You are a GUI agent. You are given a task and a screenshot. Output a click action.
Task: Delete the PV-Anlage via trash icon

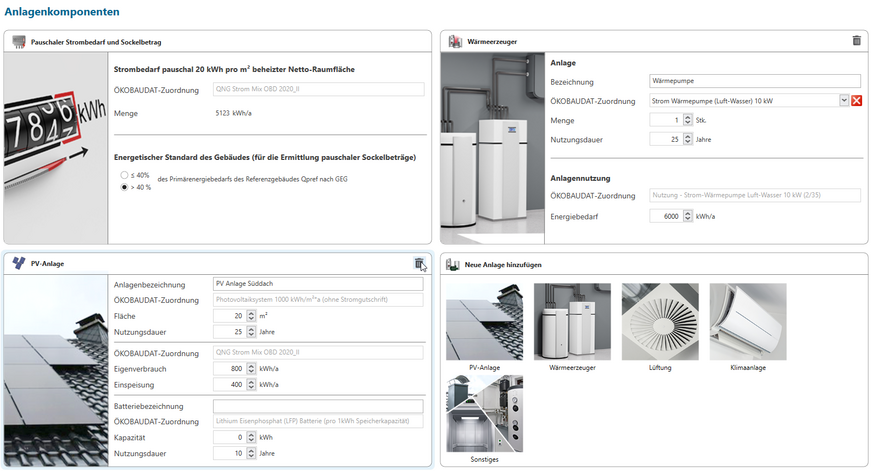419,263
